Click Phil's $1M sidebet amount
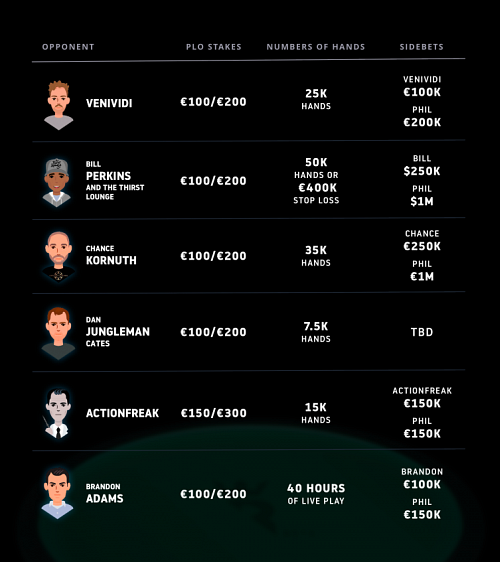The image size is (500, 562). 422,201
